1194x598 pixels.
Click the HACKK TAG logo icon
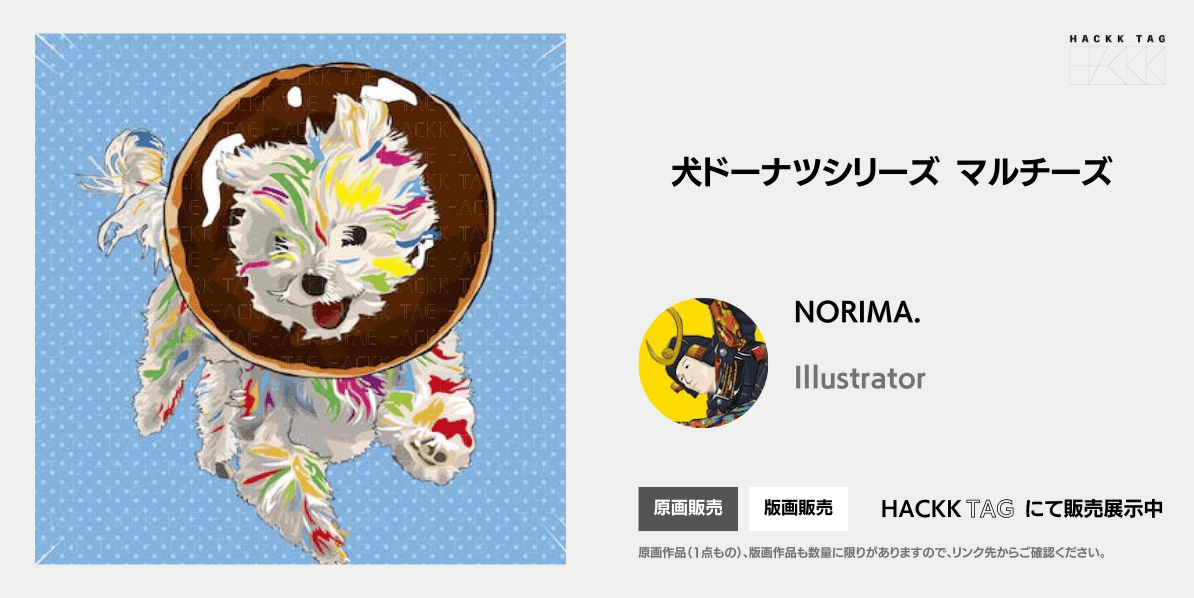tap(1117, 66)
